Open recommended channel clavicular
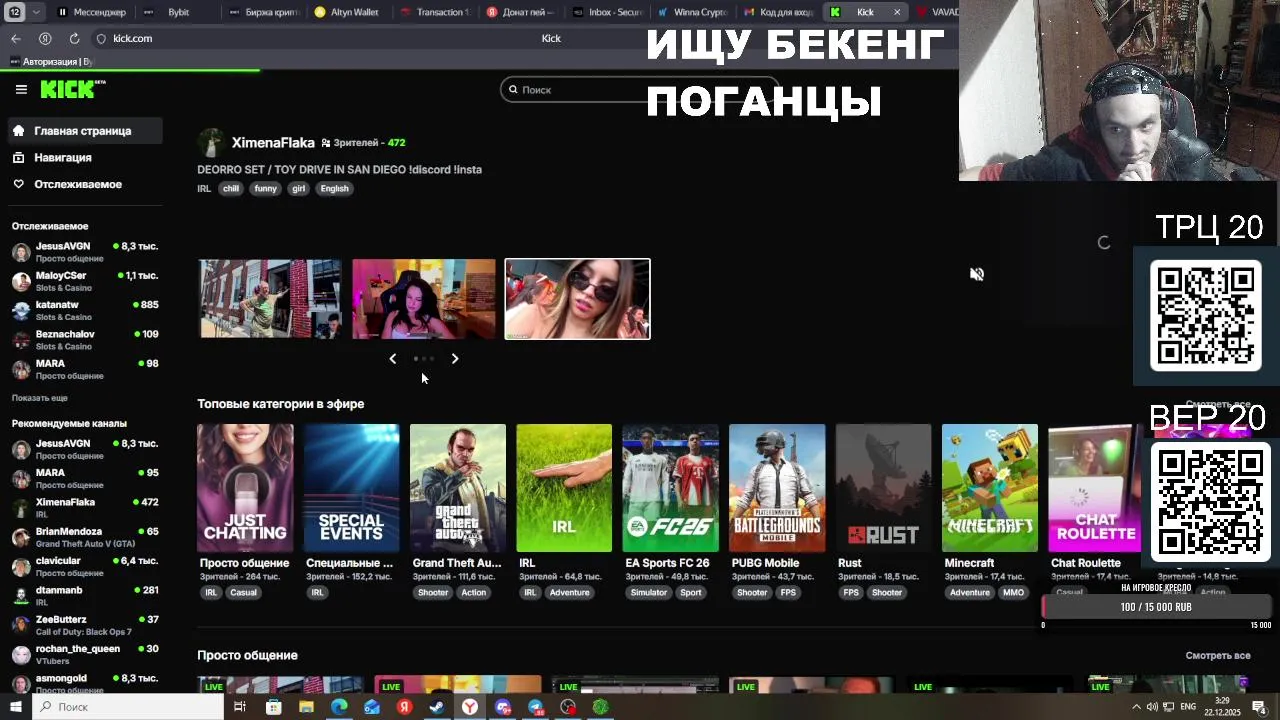Image resolution: width=1280 pixels, height=720 pixels. pos(85,566)
